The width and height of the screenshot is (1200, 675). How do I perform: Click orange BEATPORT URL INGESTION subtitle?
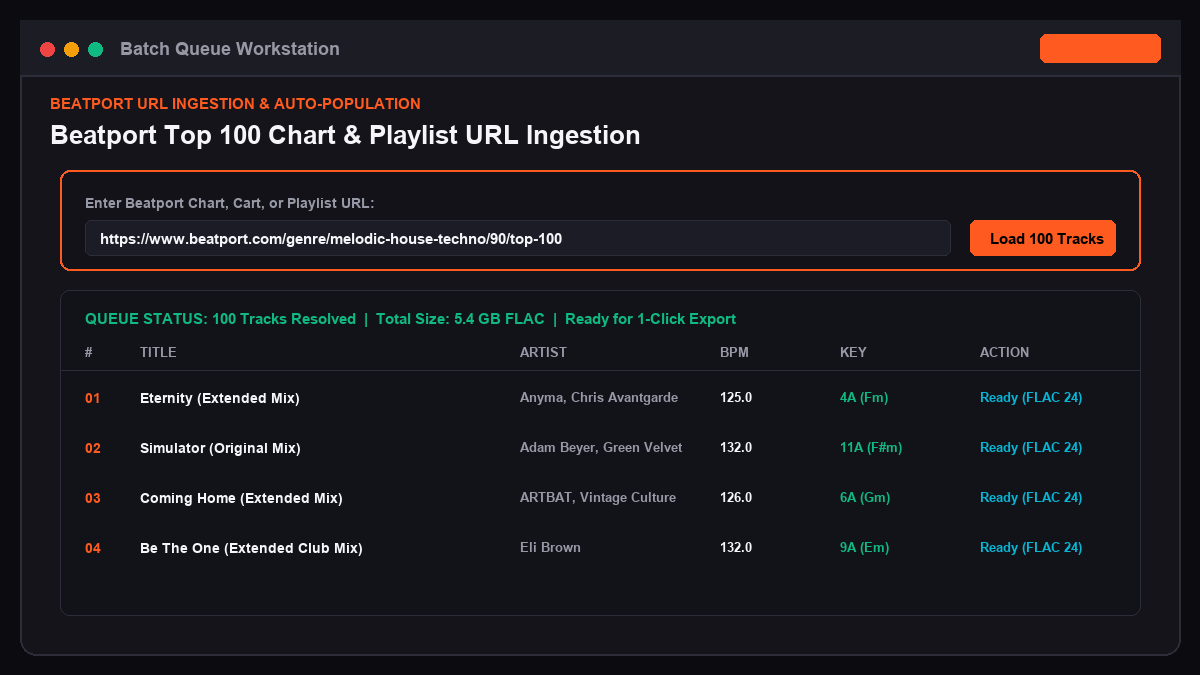(235, 104)
